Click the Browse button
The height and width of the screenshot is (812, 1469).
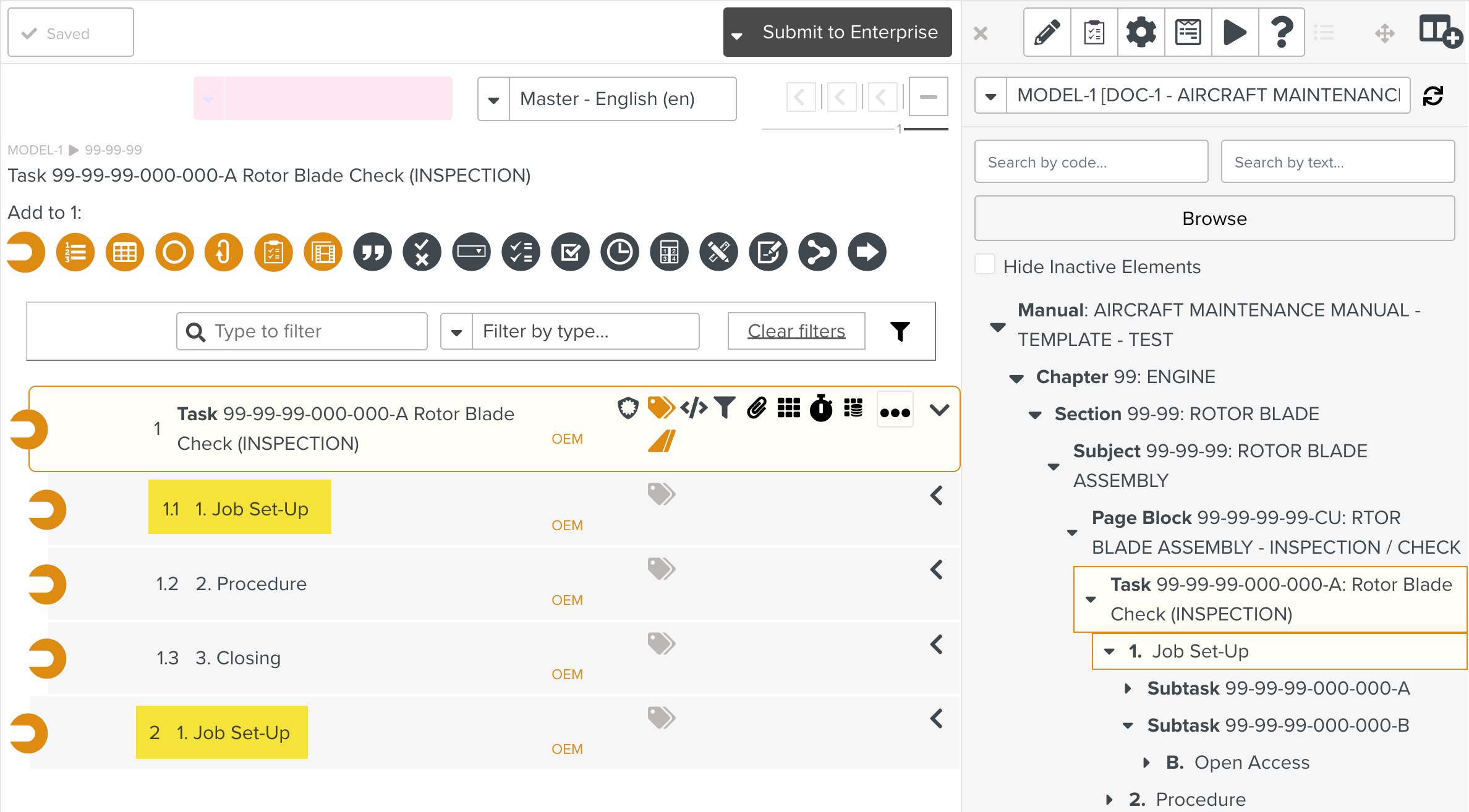click(1214, 219)
